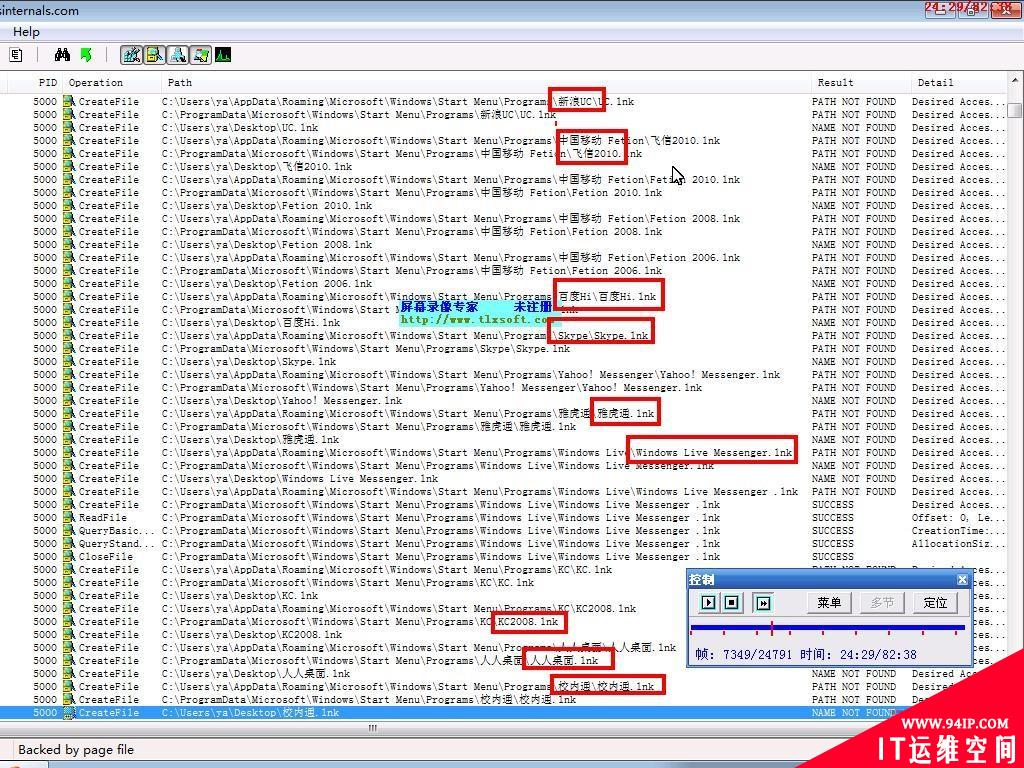Click the 'AllocationSiz...' detail cell
The width and height of the screenshot is (1024, 768).
click(x=957, y=543)
